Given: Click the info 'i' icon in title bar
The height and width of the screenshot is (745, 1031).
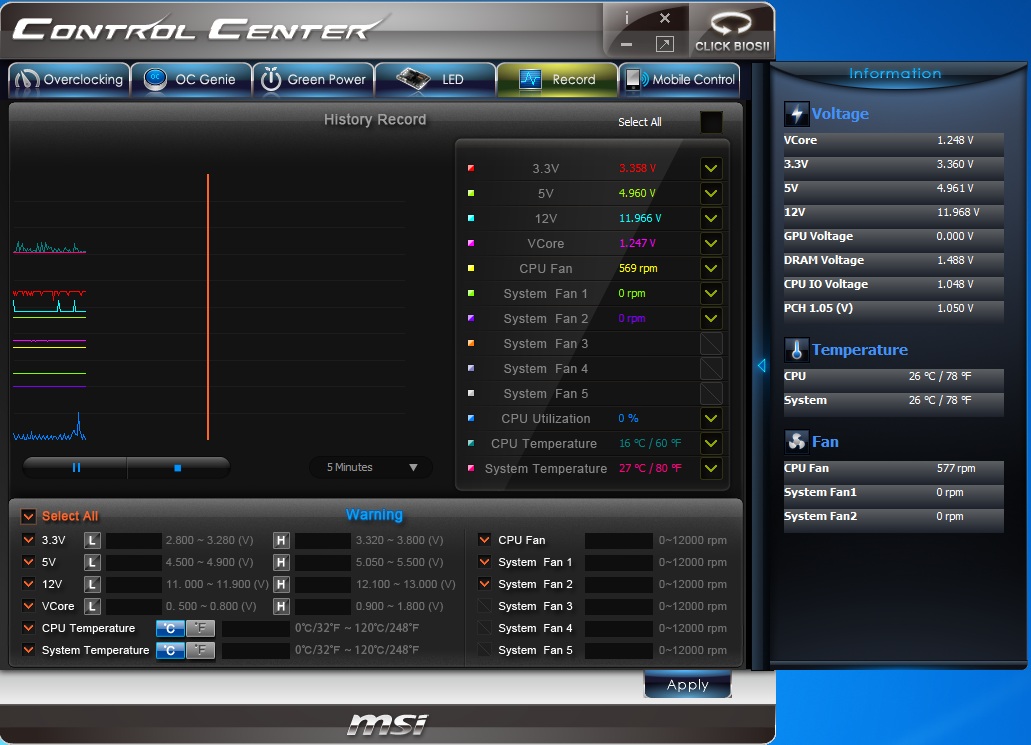Looking at the screenshot, I should tap(627, 18).
